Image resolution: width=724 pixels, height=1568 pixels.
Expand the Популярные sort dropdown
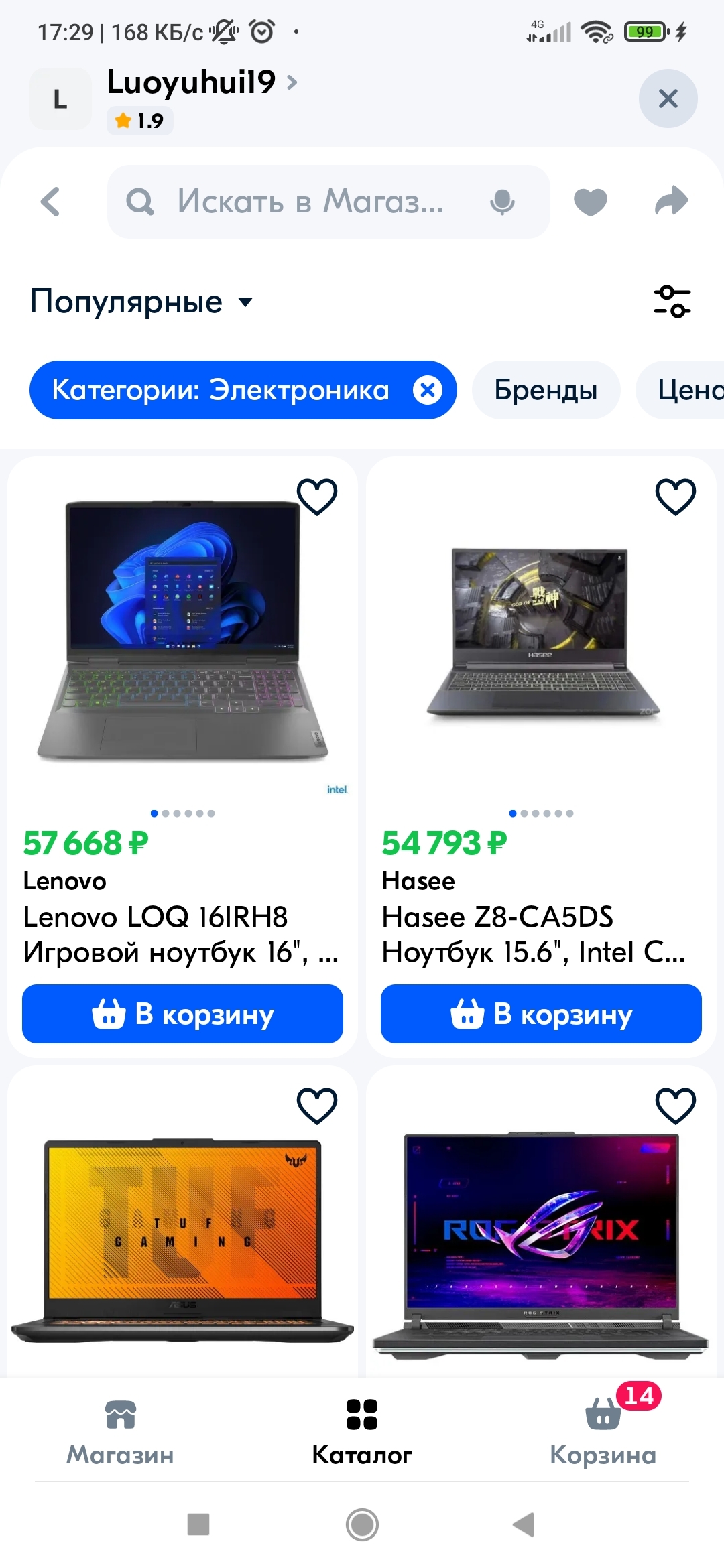pyautogui.click(x=142, y=302)
